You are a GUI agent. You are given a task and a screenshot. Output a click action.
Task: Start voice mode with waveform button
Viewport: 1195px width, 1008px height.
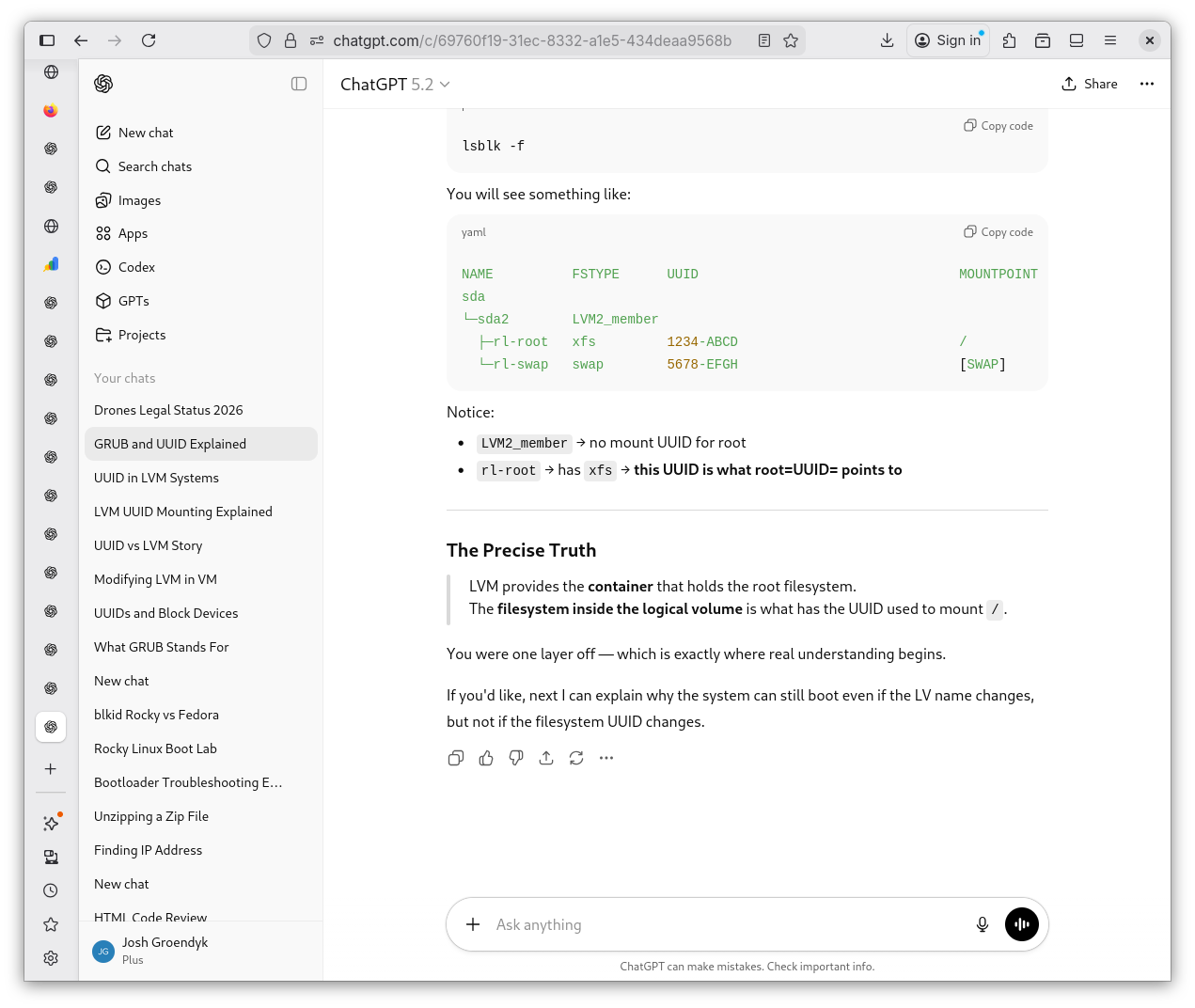coord(1022,924)
